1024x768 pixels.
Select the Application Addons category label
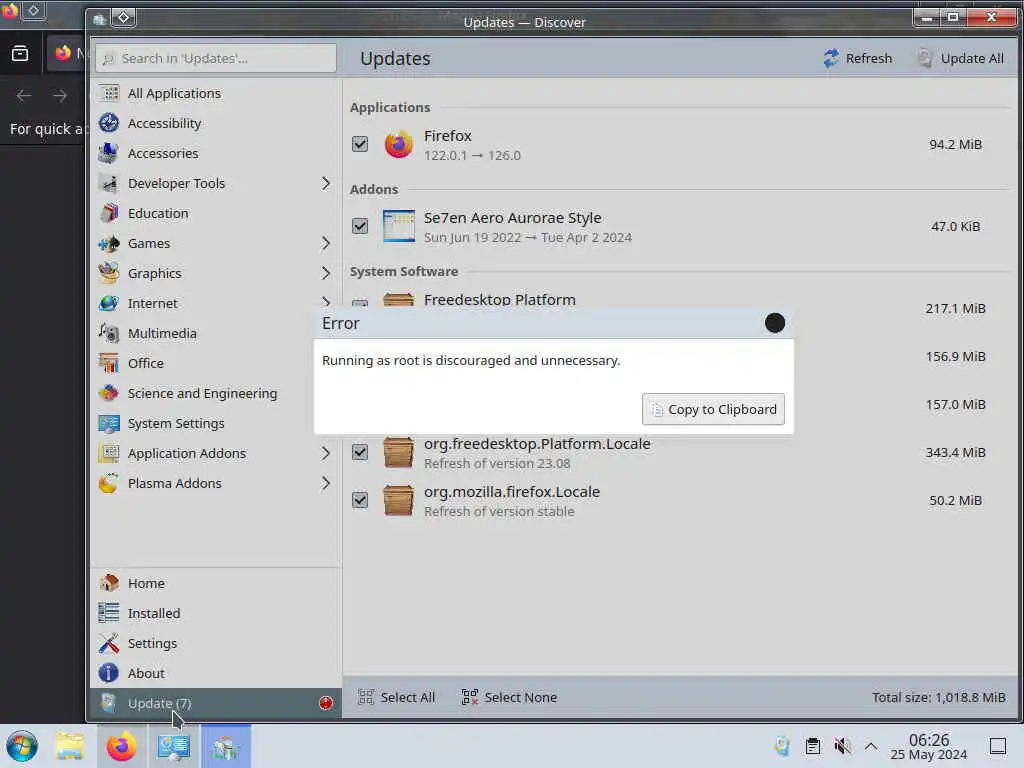click(187, 454)
